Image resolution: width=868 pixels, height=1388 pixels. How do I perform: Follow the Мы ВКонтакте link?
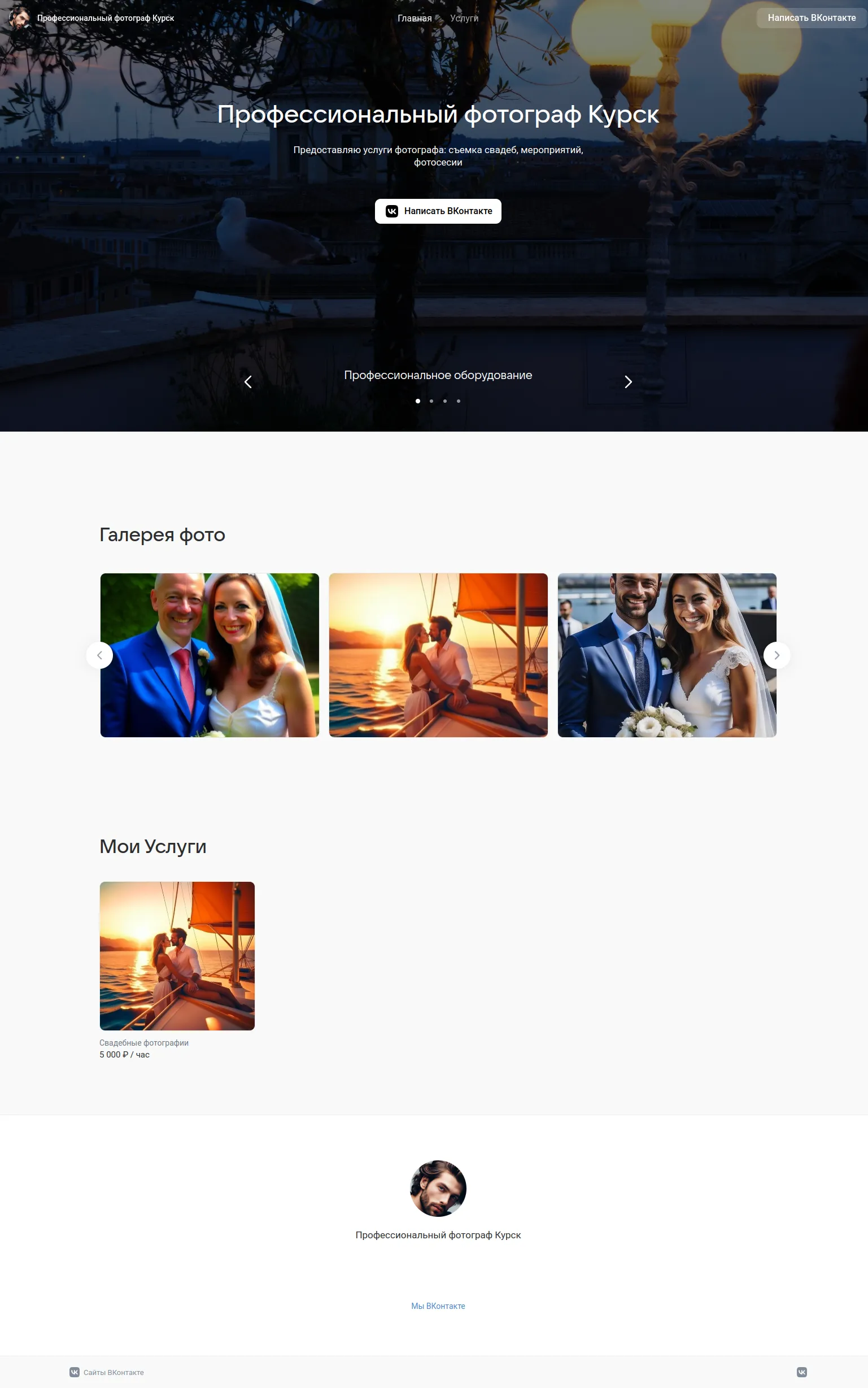[438, 1306]
